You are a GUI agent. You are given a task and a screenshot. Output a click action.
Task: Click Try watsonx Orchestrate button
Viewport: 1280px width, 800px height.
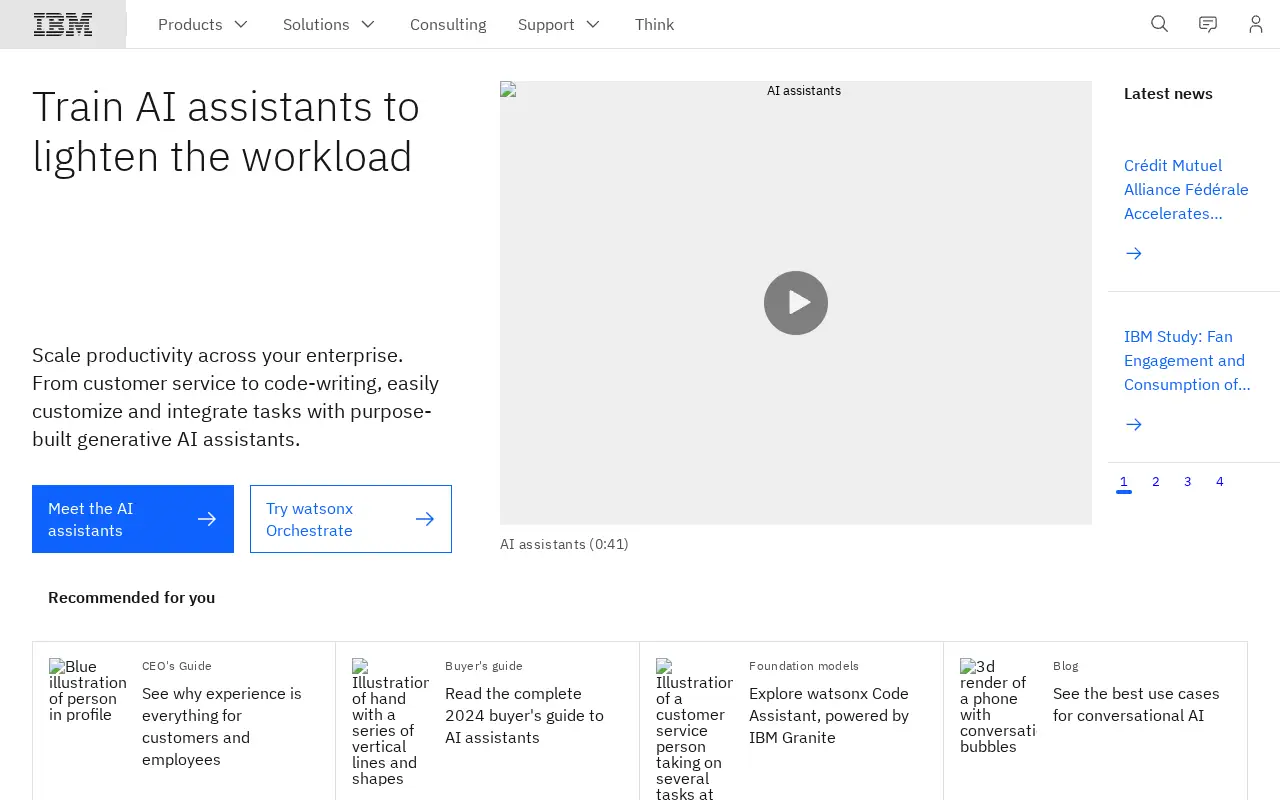click(351, 519)
